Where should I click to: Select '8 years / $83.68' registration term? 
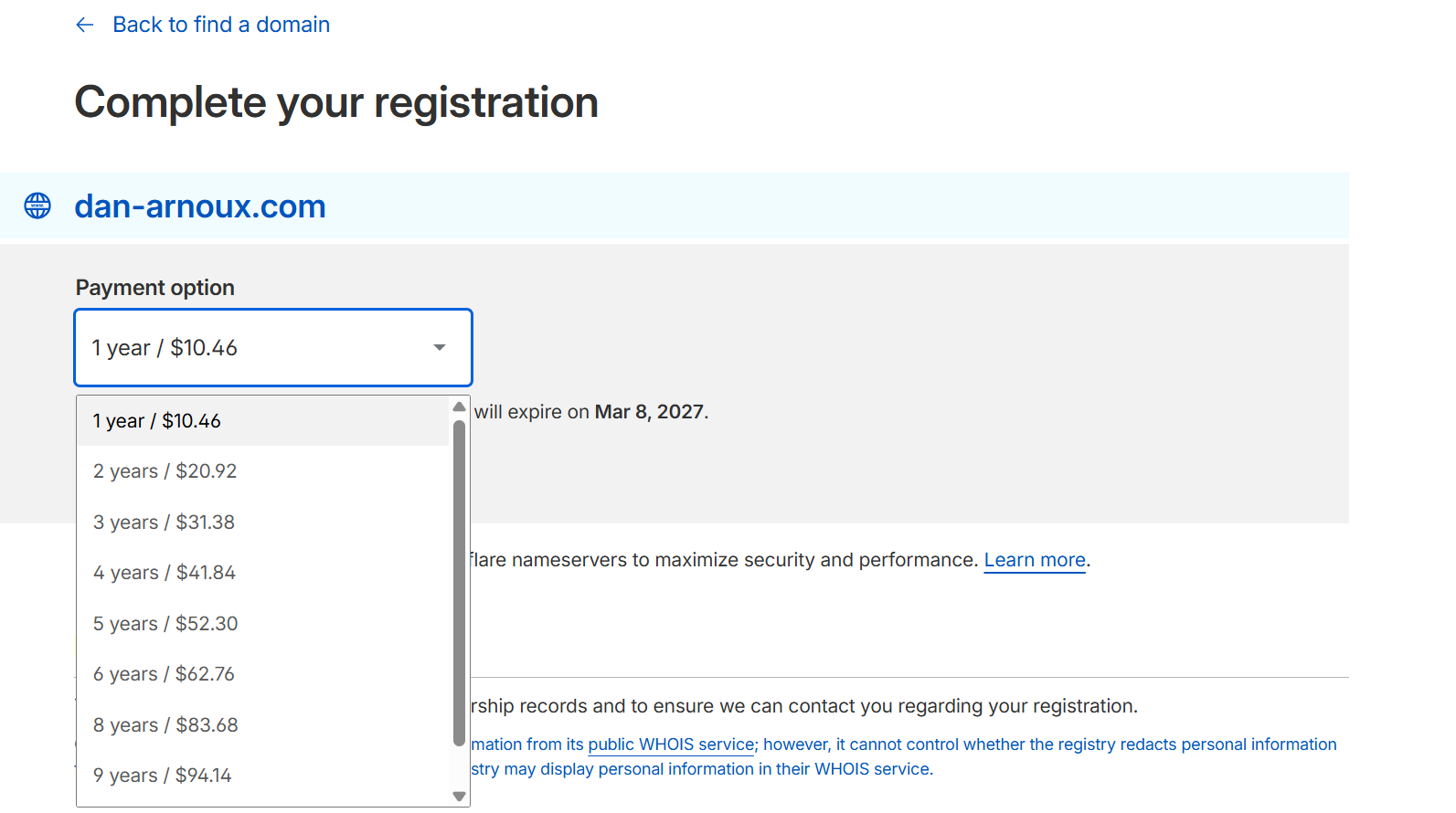tap(165, 725)
